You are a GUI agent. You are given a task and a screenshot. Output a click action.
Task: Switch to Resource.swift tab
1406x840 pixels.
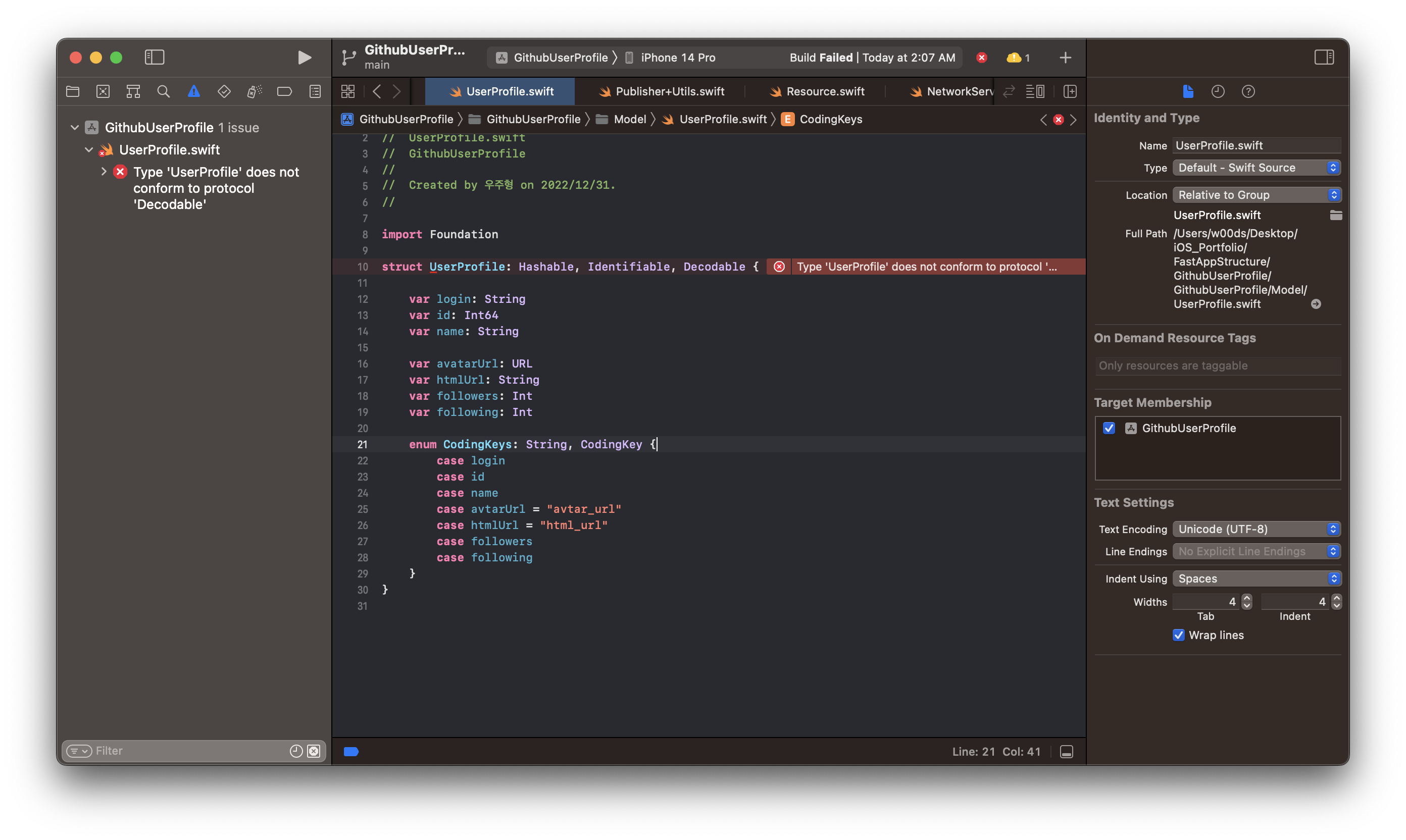(x=816, y=91)
